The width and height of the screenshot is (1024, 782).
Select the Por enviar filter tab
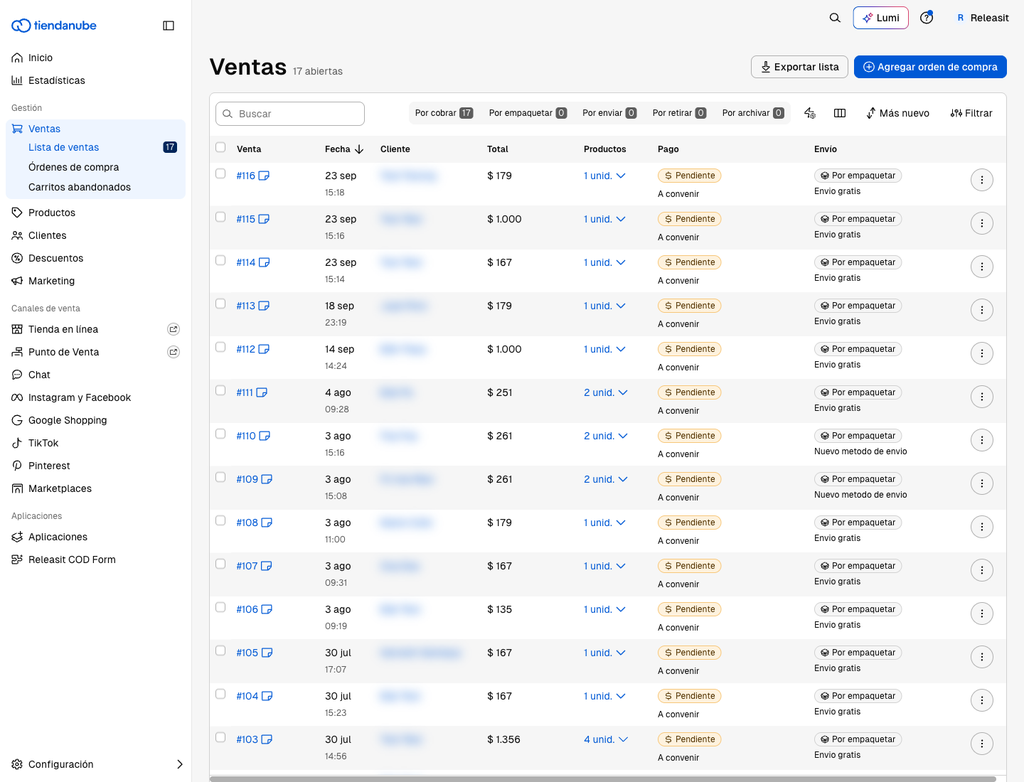tap(609, 113)
